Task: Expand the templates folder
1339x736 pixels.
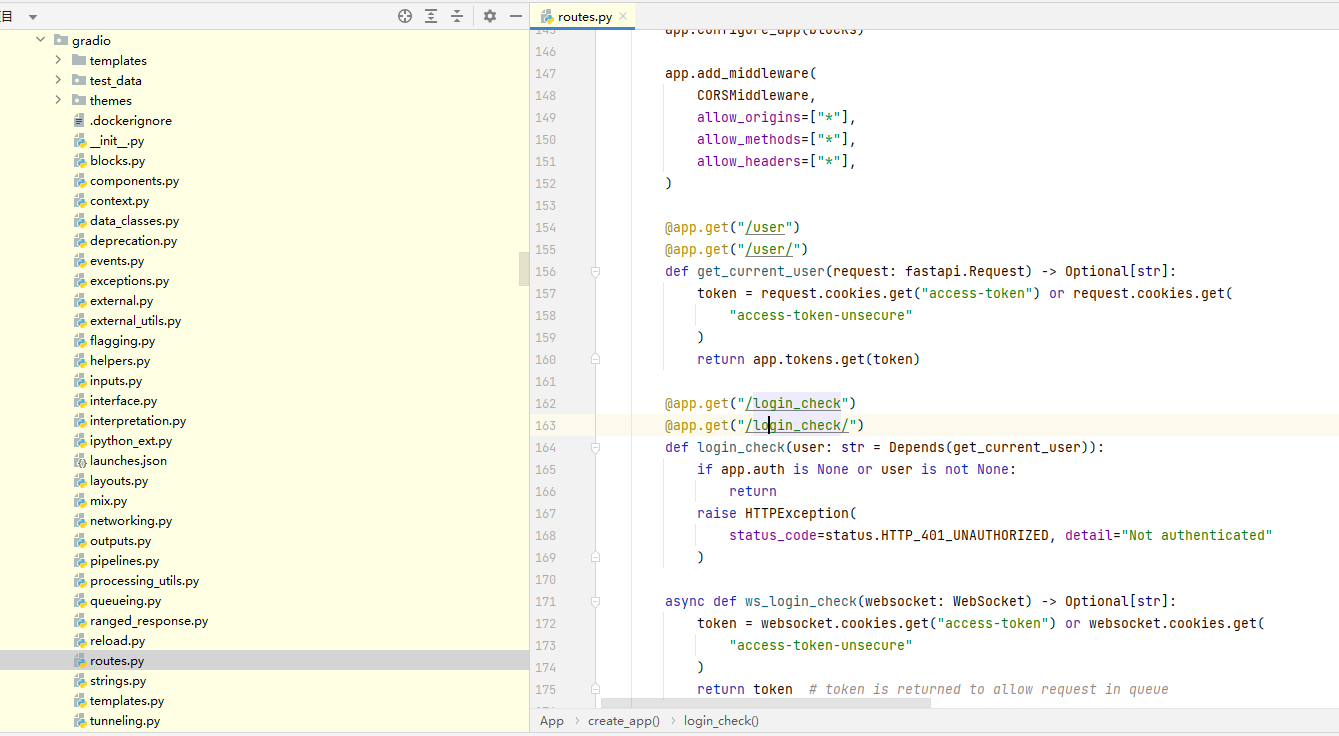Action: tap(58, 61)
